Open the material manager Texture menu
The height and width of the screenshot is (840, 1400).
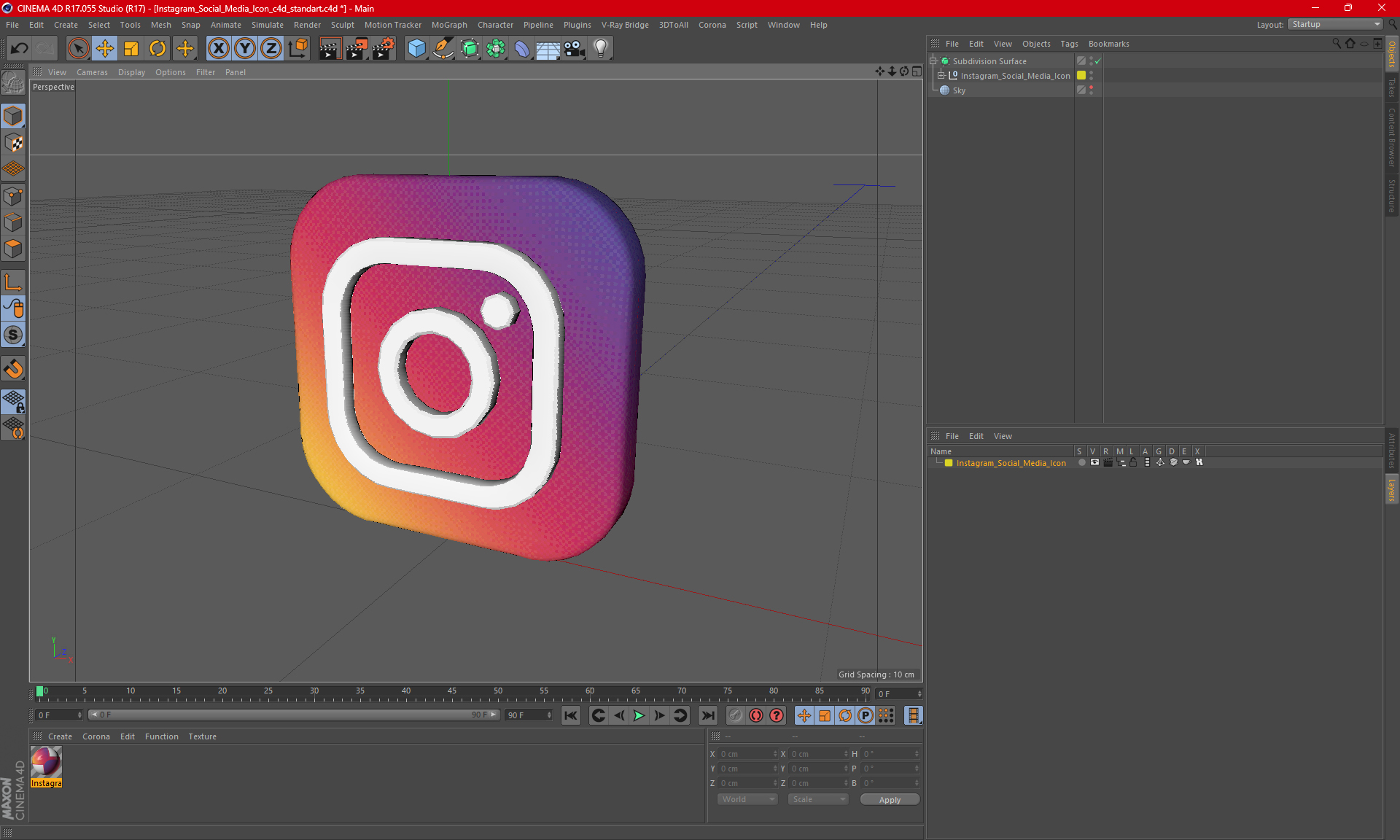click(x=202, y=736)
